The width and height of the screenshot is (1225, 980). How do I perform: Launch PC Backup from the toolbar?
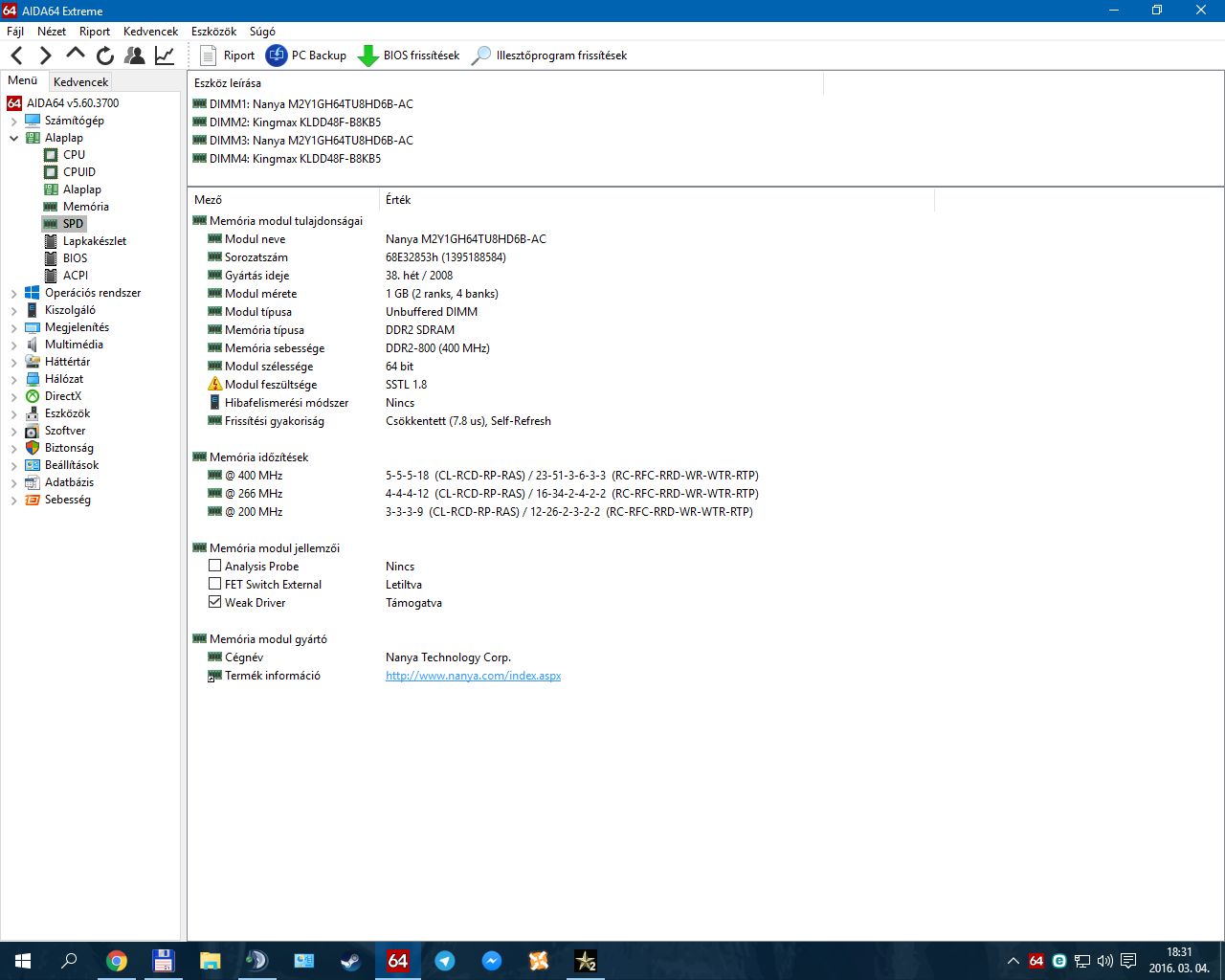[x=306, y=56]
